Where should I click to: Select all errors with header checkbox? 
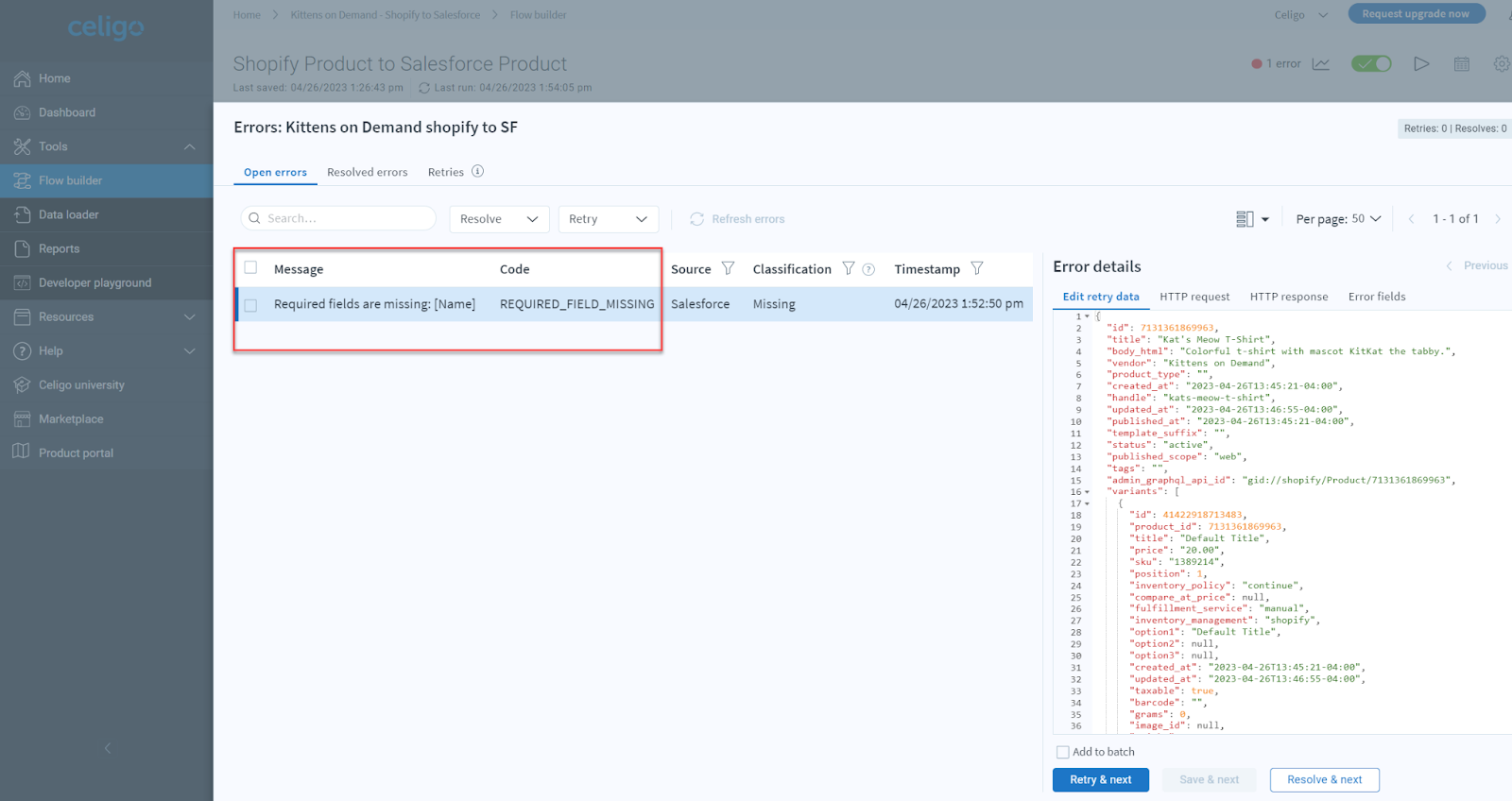250,267
